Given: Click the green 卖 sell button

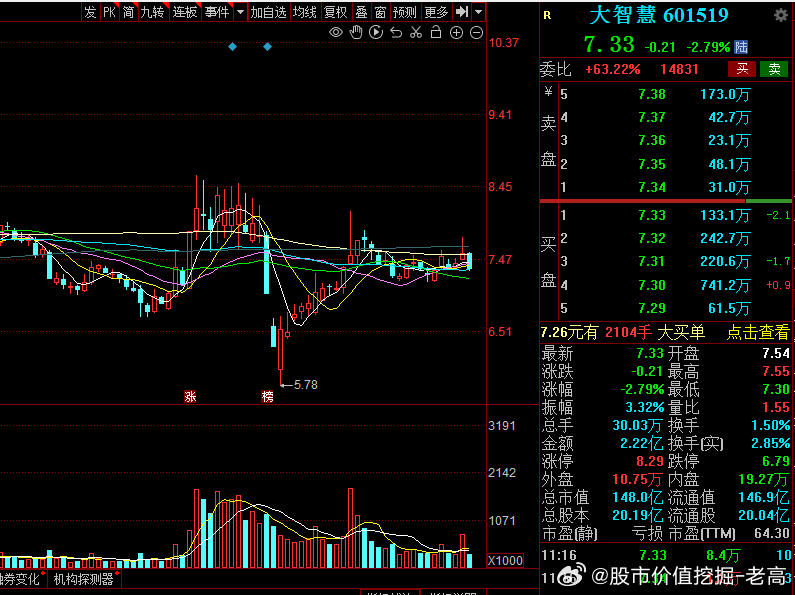Looking at the screenshot, I should (x=774, y=69).
